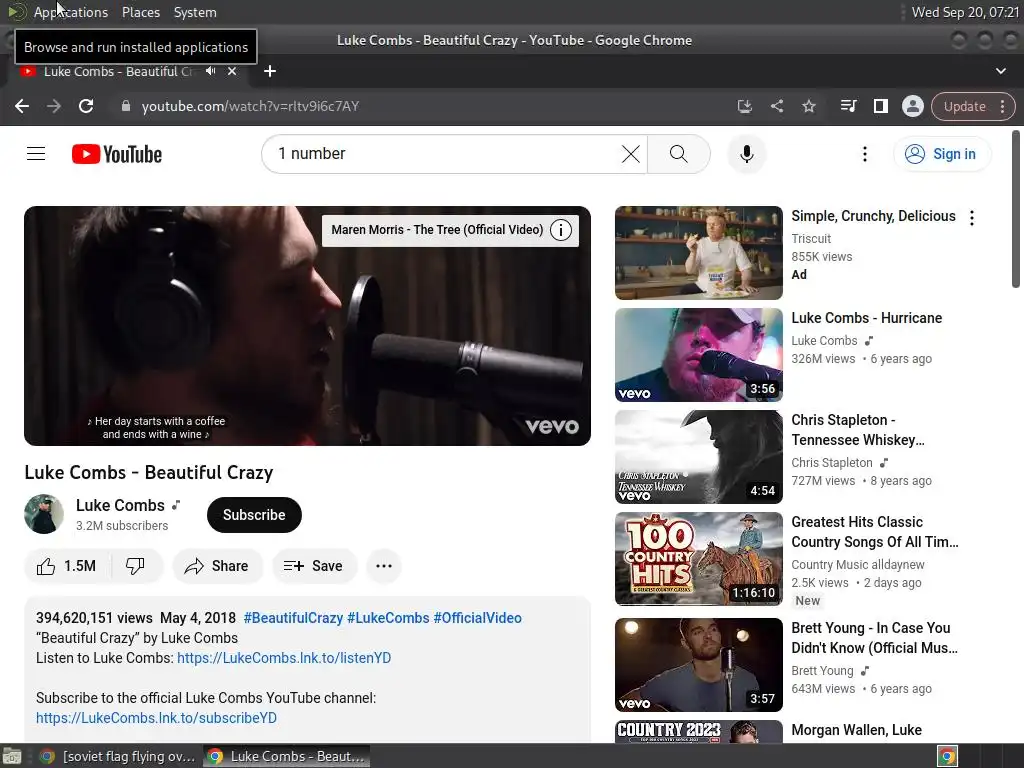
Task: Open the #OfficialVideo hashtag
Action: point(477,618)
